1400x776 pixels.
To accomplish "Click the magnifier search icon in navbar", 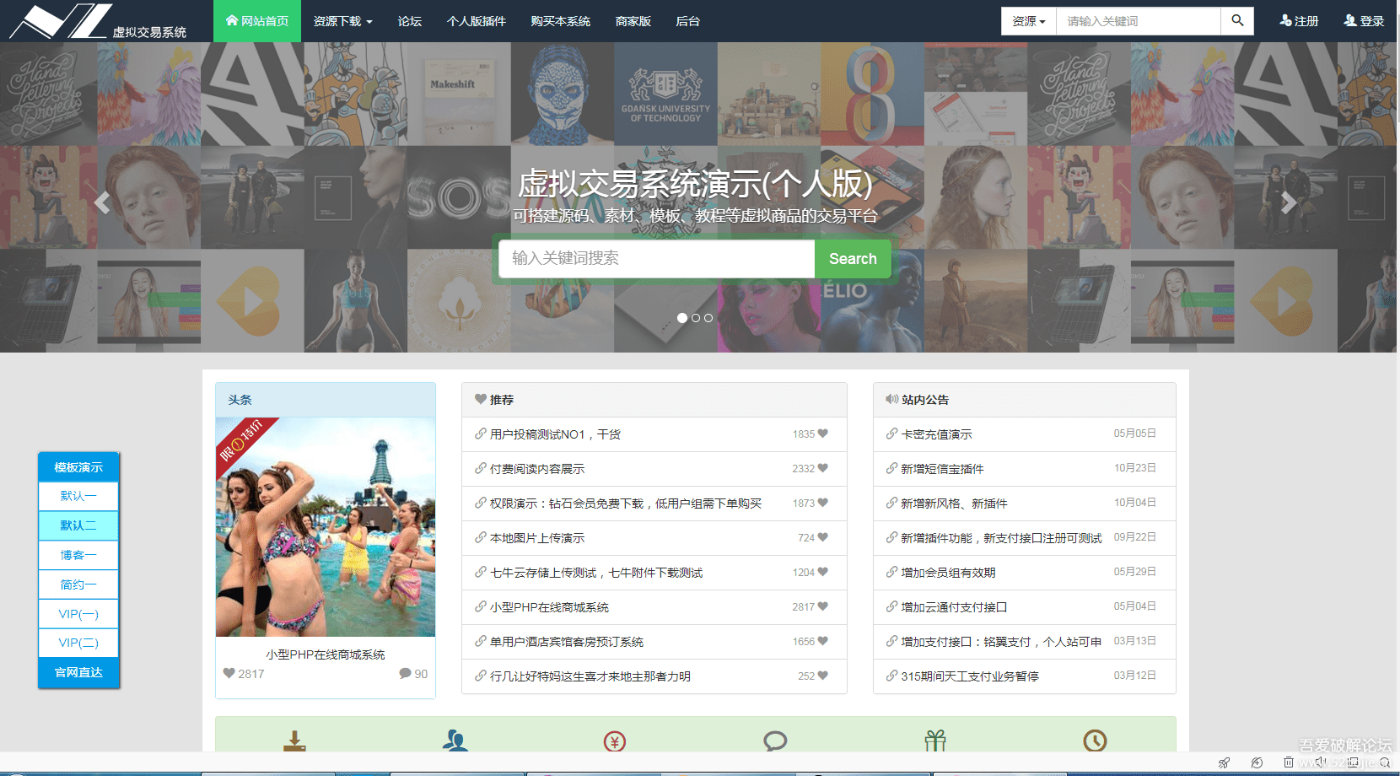I will point(1237,21).
